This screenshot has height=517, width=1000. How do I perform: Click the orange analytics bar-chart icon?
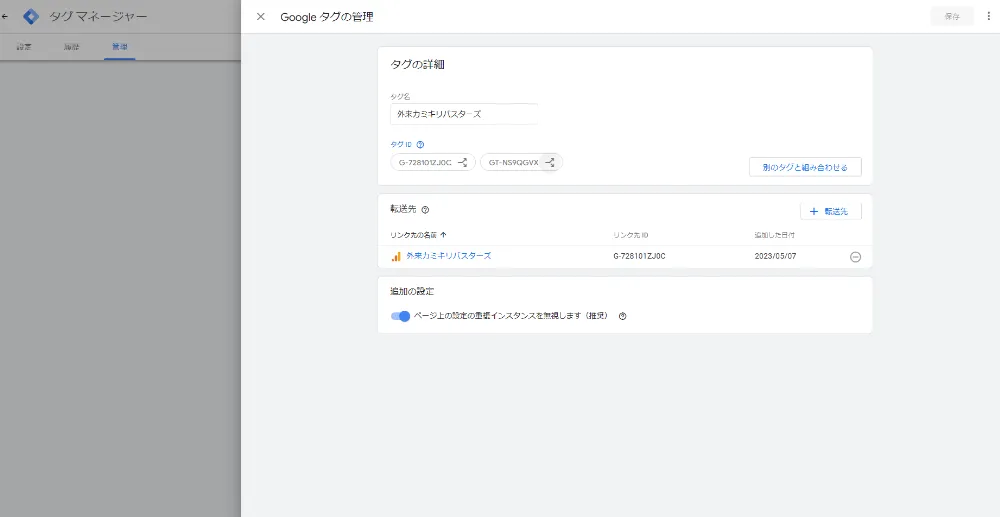tap(396, 256)
